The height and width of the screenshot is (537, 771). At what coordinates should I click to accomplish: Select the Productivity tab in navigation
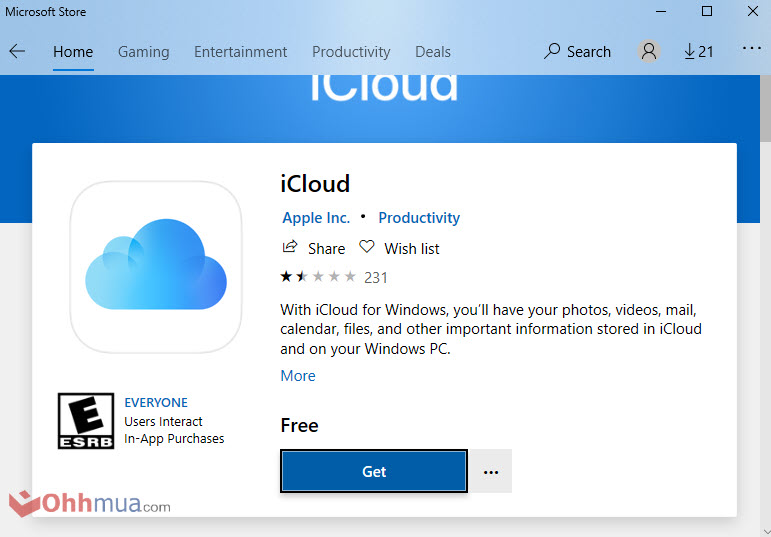351,52
